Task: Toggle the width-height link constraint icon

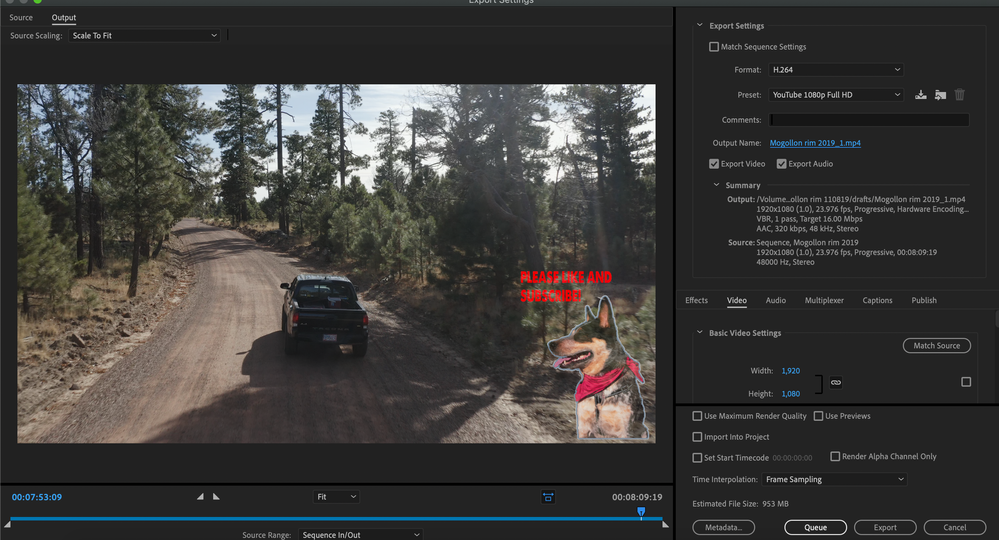Action: tap(836, 382)
